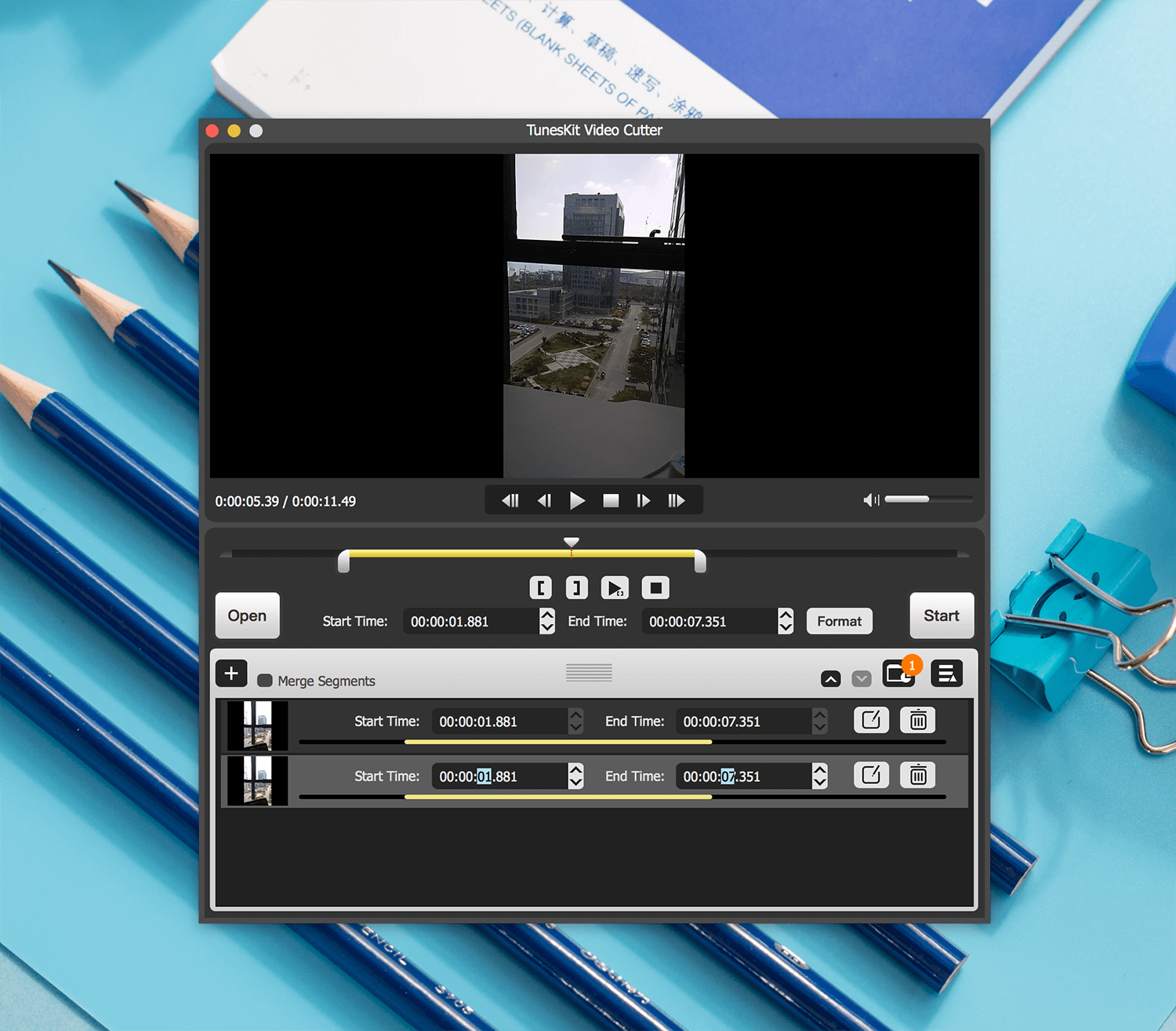Edit the first segment

click(x=871, y=720)
